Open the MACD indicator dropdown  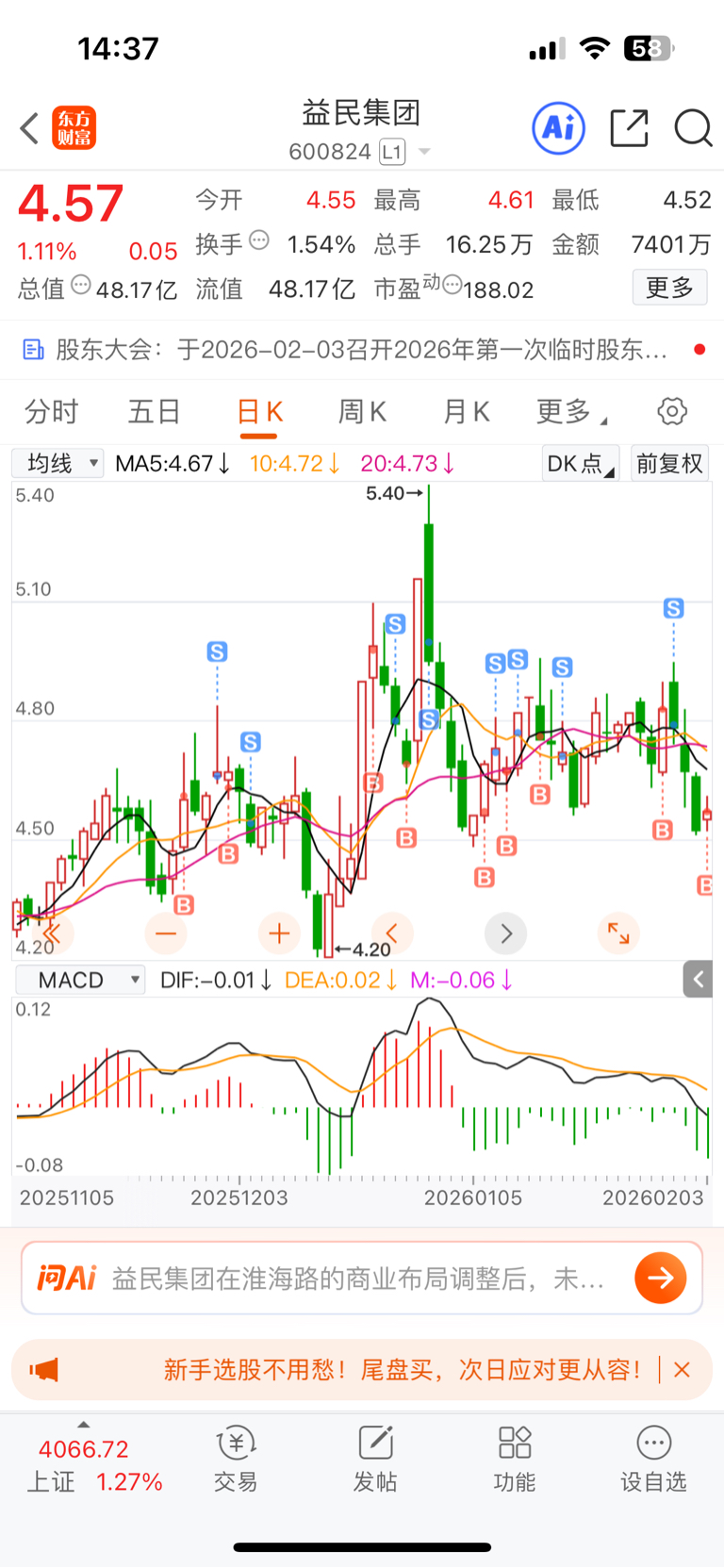click(x=81, y=980)
